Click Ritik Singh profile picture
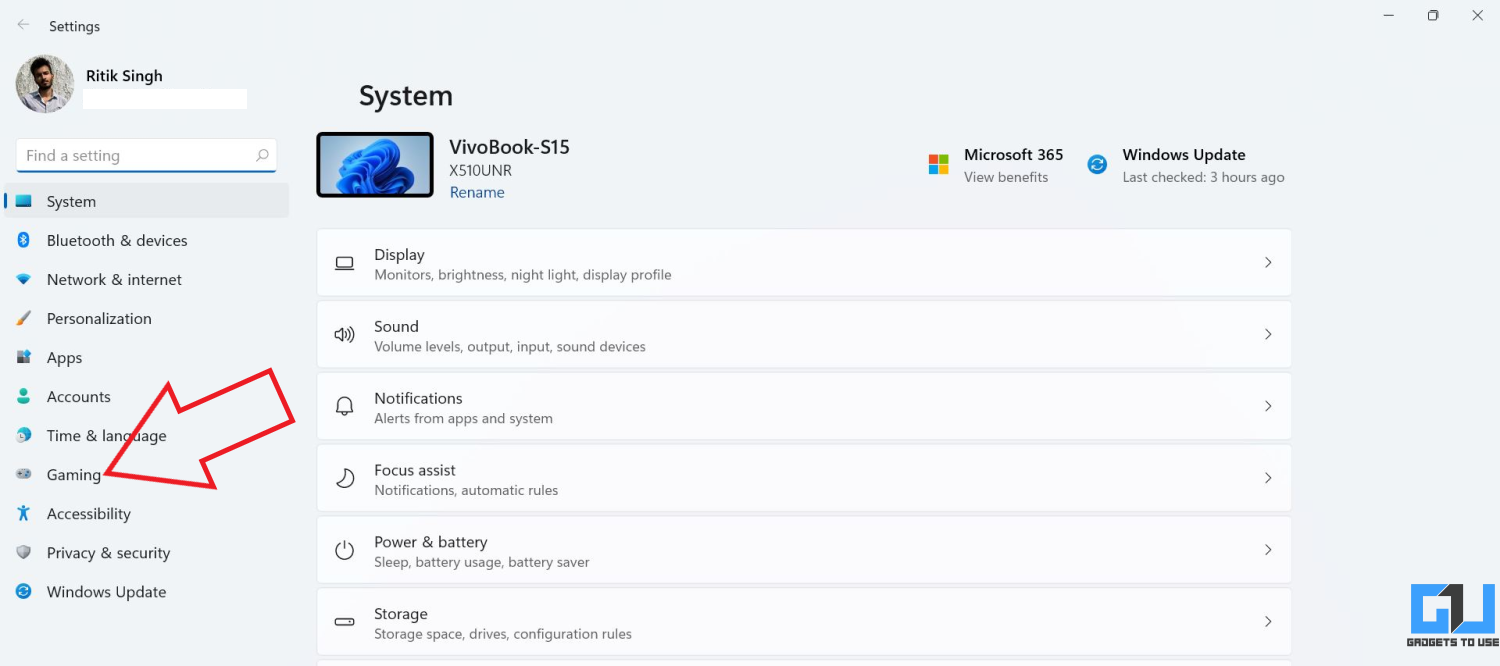 (x=45, y=84)
